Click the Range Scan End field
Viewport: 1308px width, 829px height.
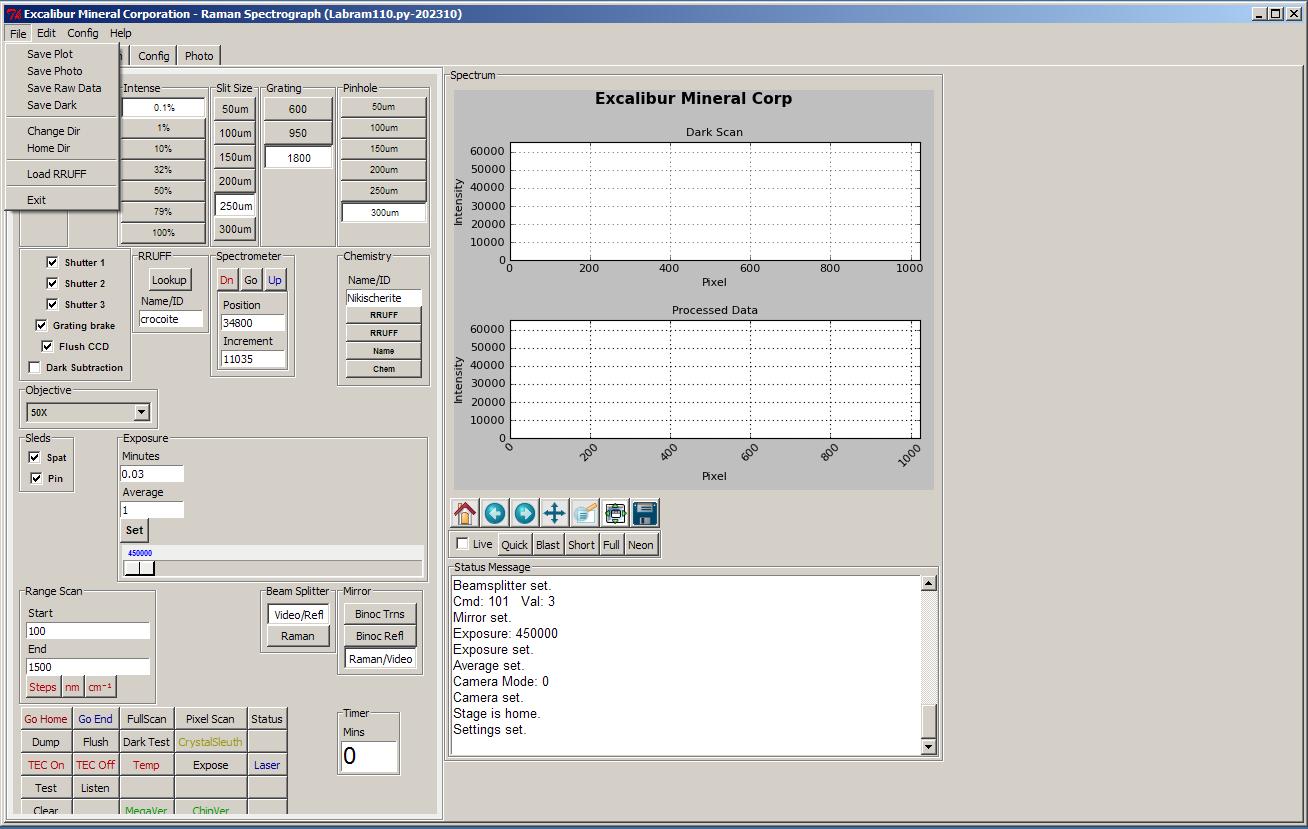pos(88,667)
